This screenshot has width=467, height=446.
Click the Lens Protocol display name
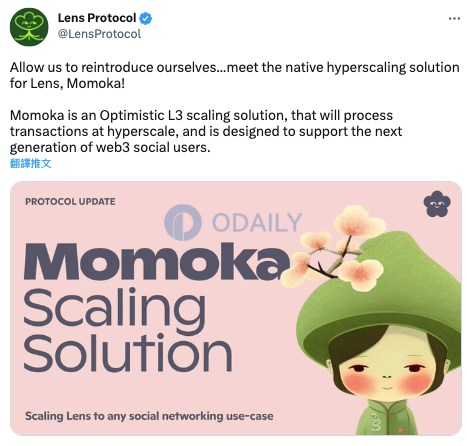pos(97,18)
